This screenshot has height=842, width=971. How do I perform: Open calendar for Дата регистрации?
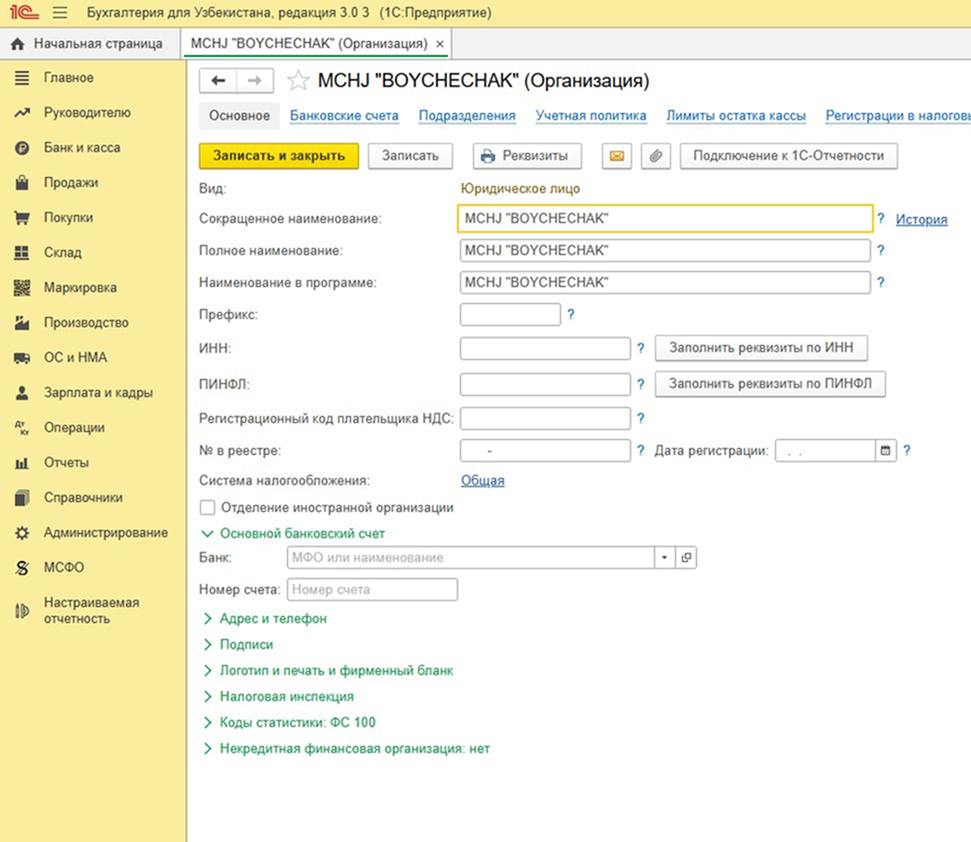tap(886, 451)
